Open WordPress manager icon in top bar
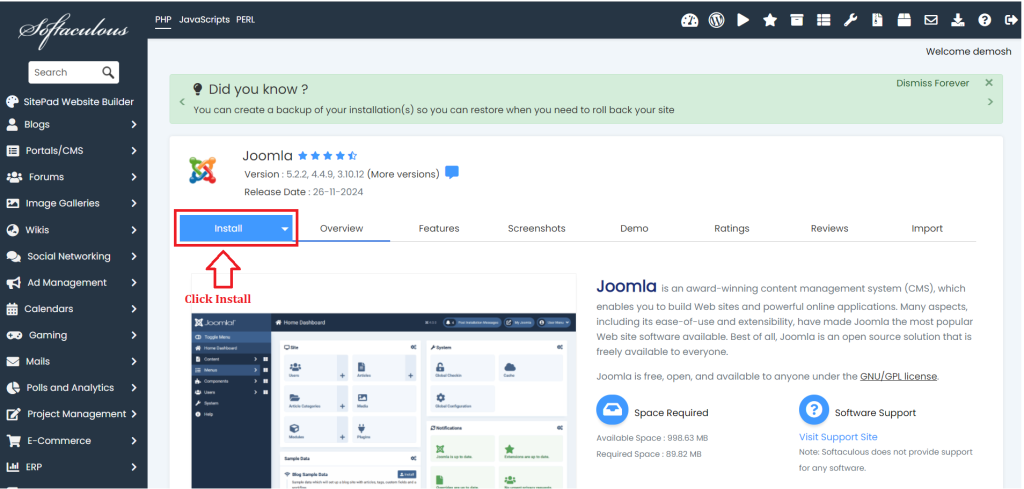 pos(716,20)
